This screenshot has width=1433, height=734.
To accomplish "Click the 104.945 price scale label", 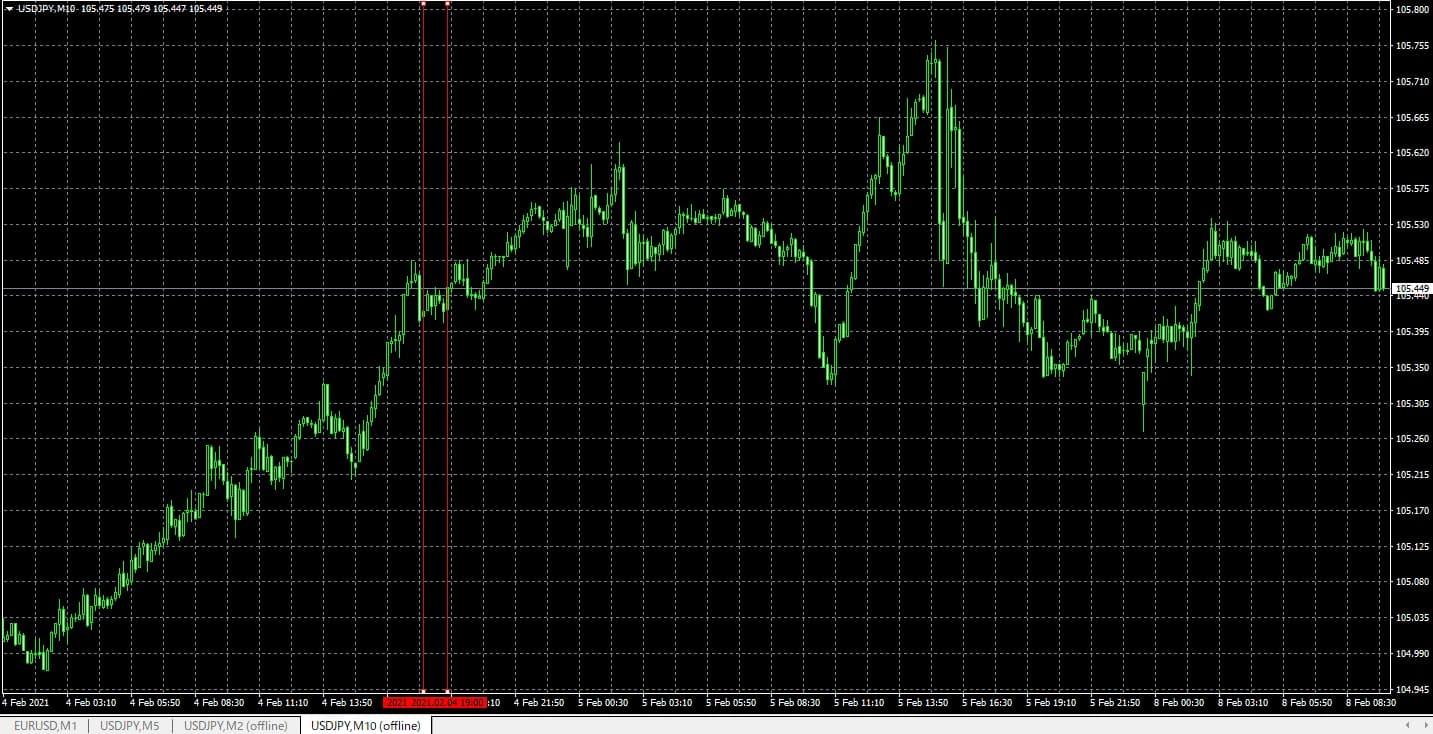I will pos(1411,689).
